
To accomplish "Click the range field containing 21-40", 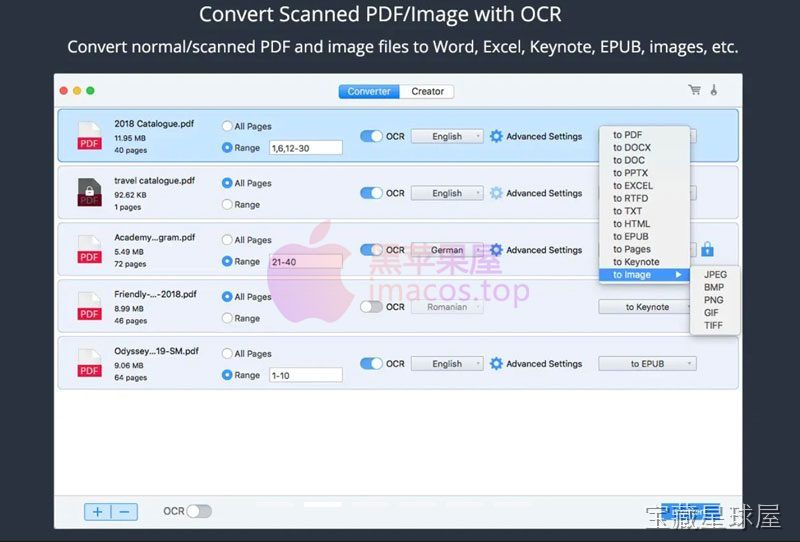I will (306, 262).
